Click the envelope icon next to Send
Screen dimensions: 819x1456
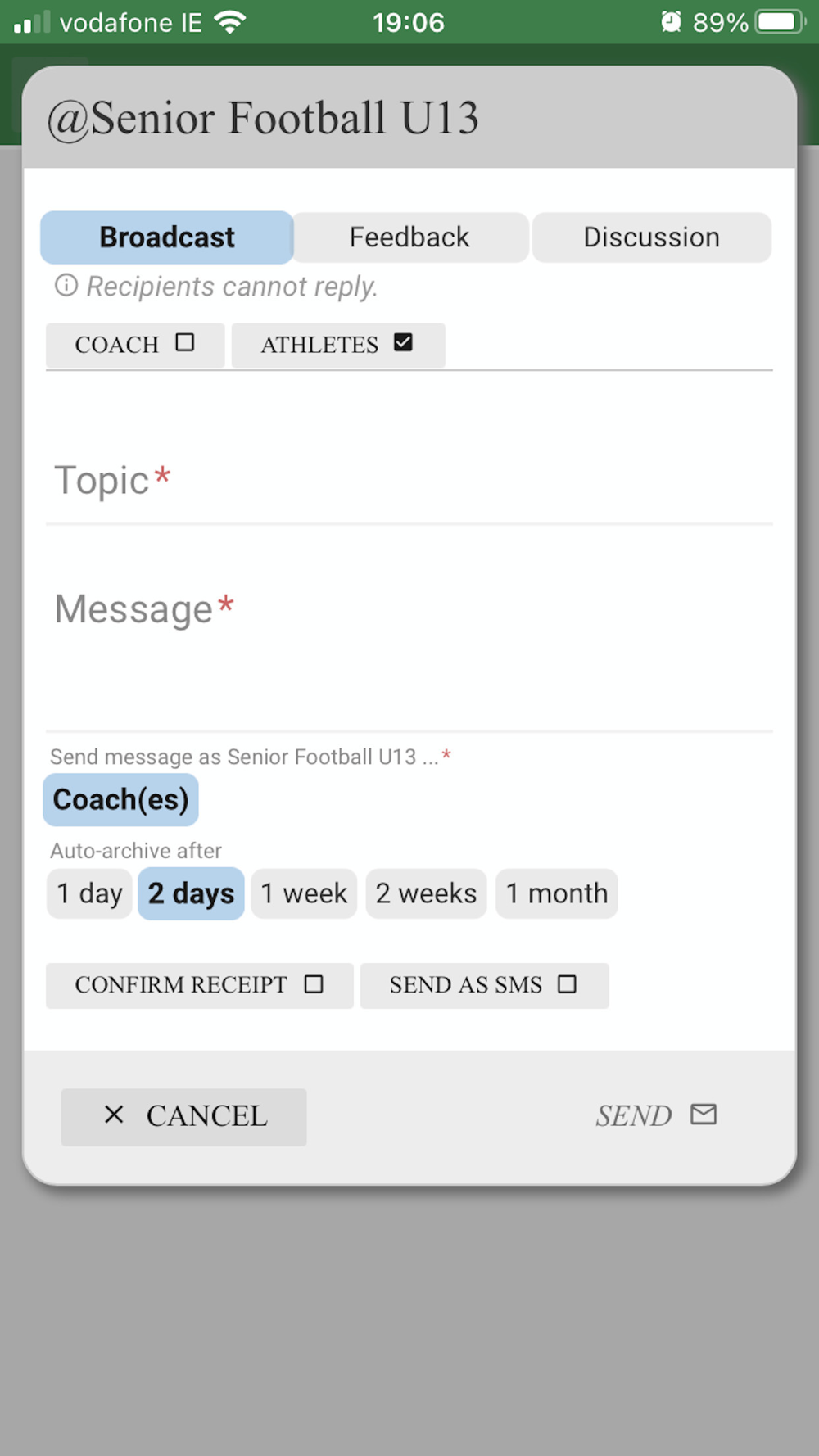704,1115
